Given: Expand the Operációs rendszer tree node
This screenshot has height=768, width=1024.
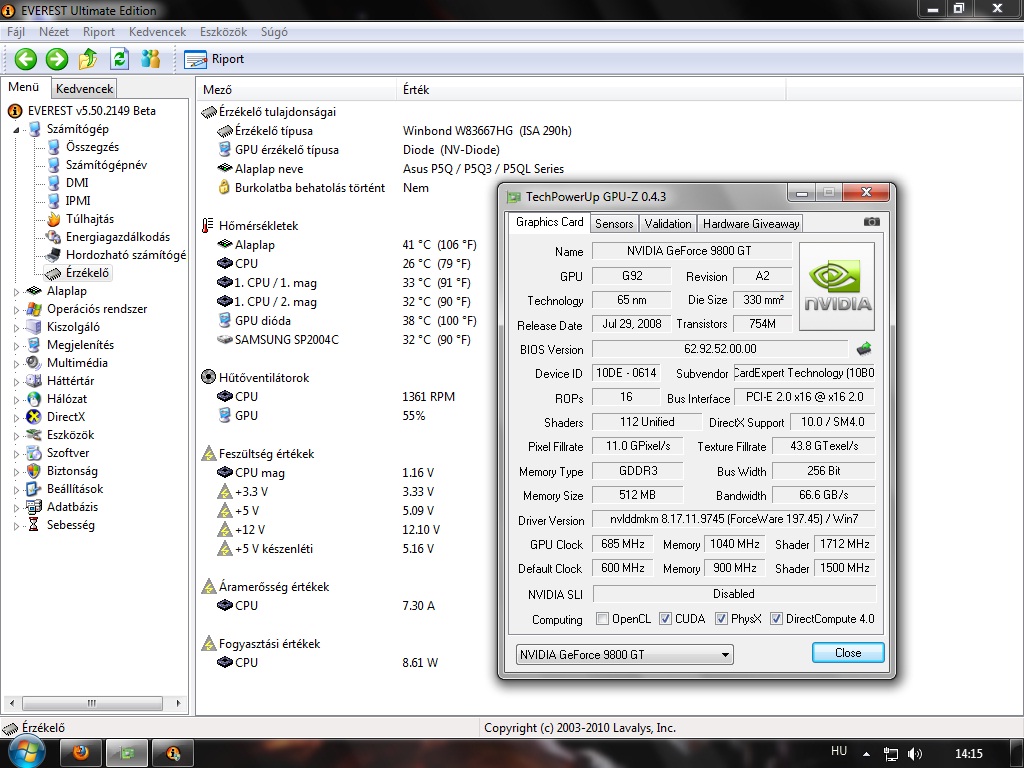Looking at the screenshot, I should point(17,310).
